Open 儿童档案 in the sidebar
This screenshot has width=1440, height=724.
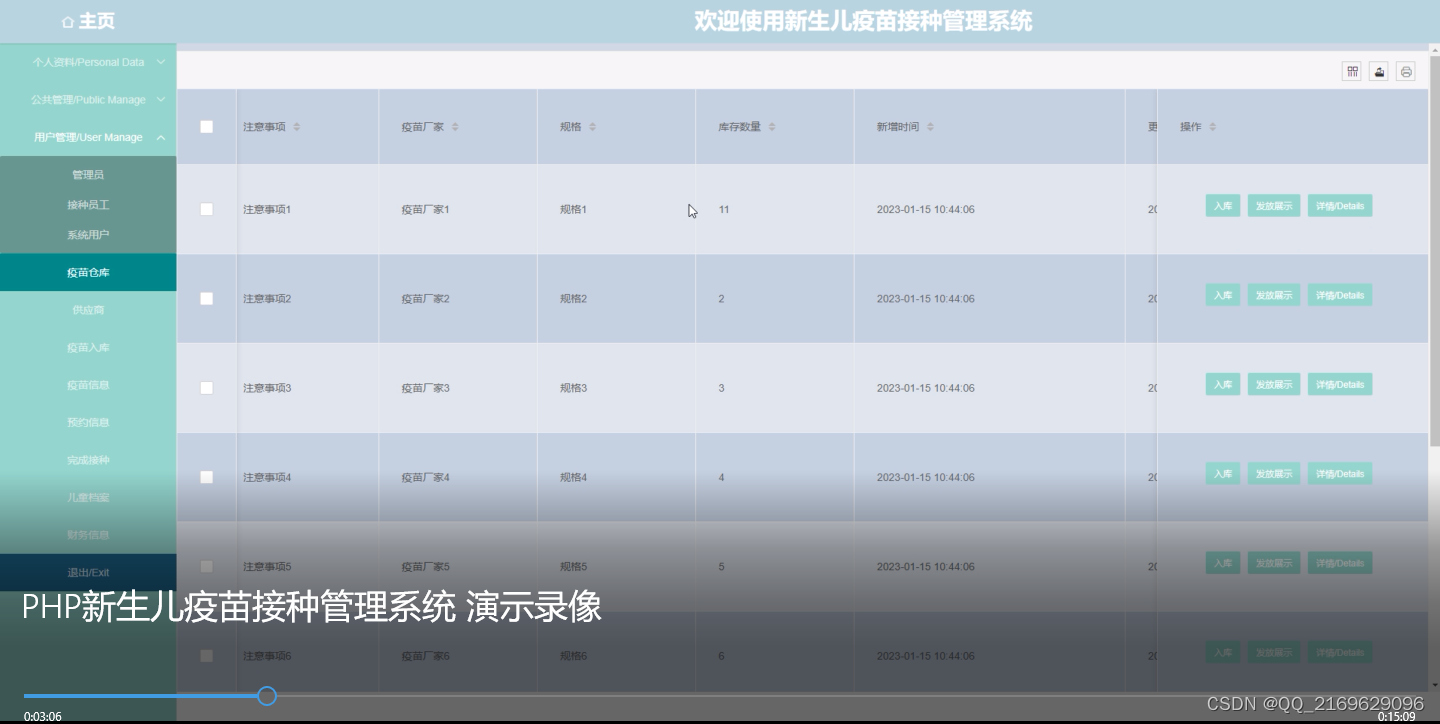(x=88, y=497)
